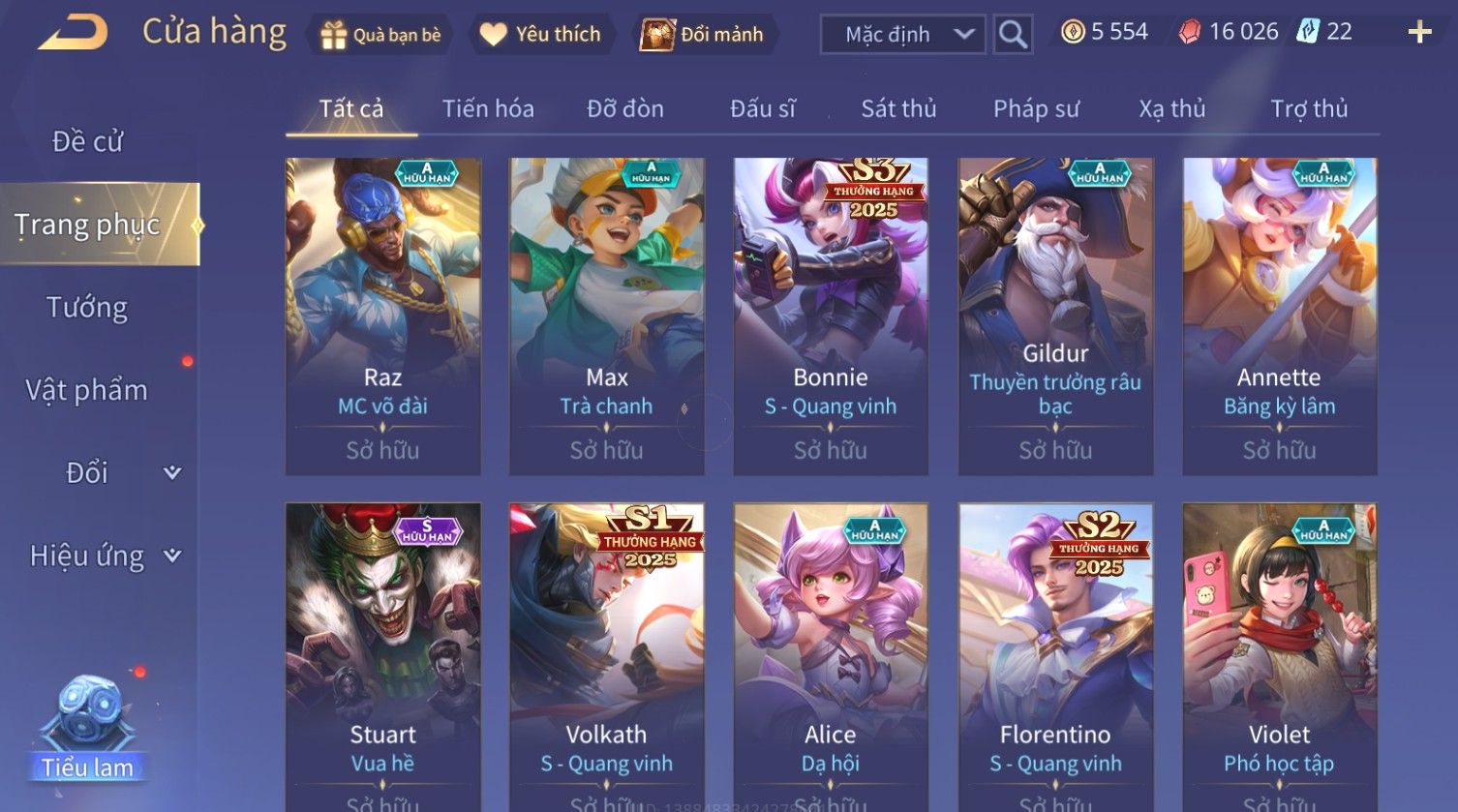This screenshot has height=812, width=1458.
Task: Switch to the Sát thủ tab
Action: [898, 108]
